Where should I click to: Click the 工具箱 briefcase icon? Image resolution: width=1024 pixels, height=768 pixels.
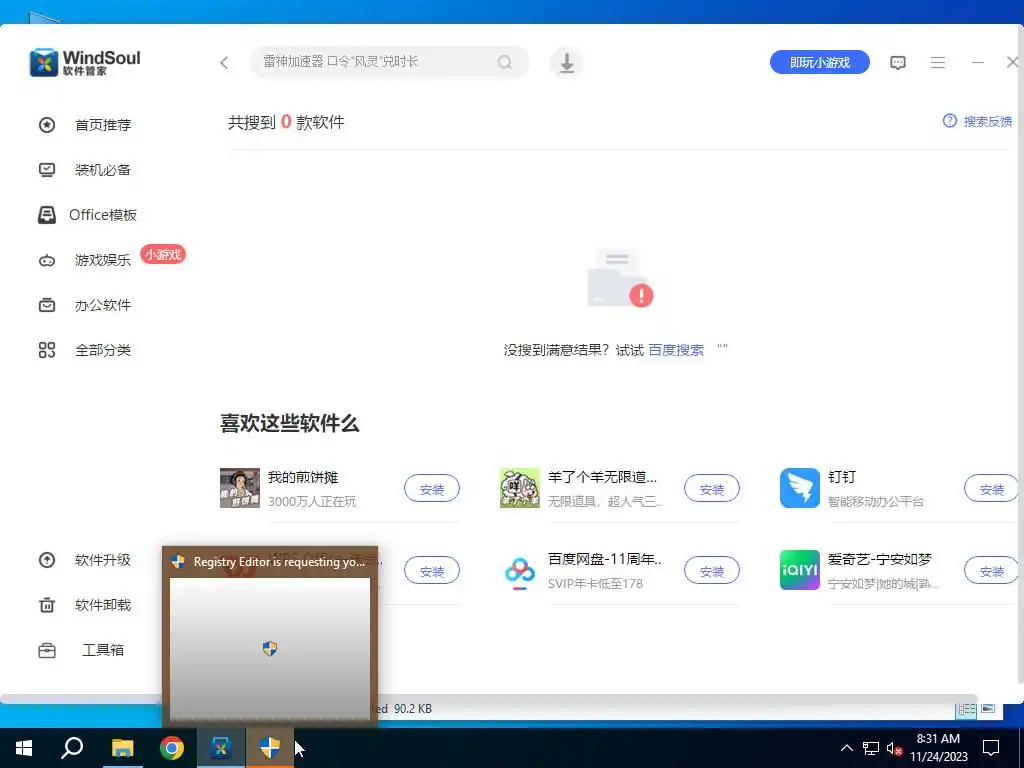coord(47,650)
